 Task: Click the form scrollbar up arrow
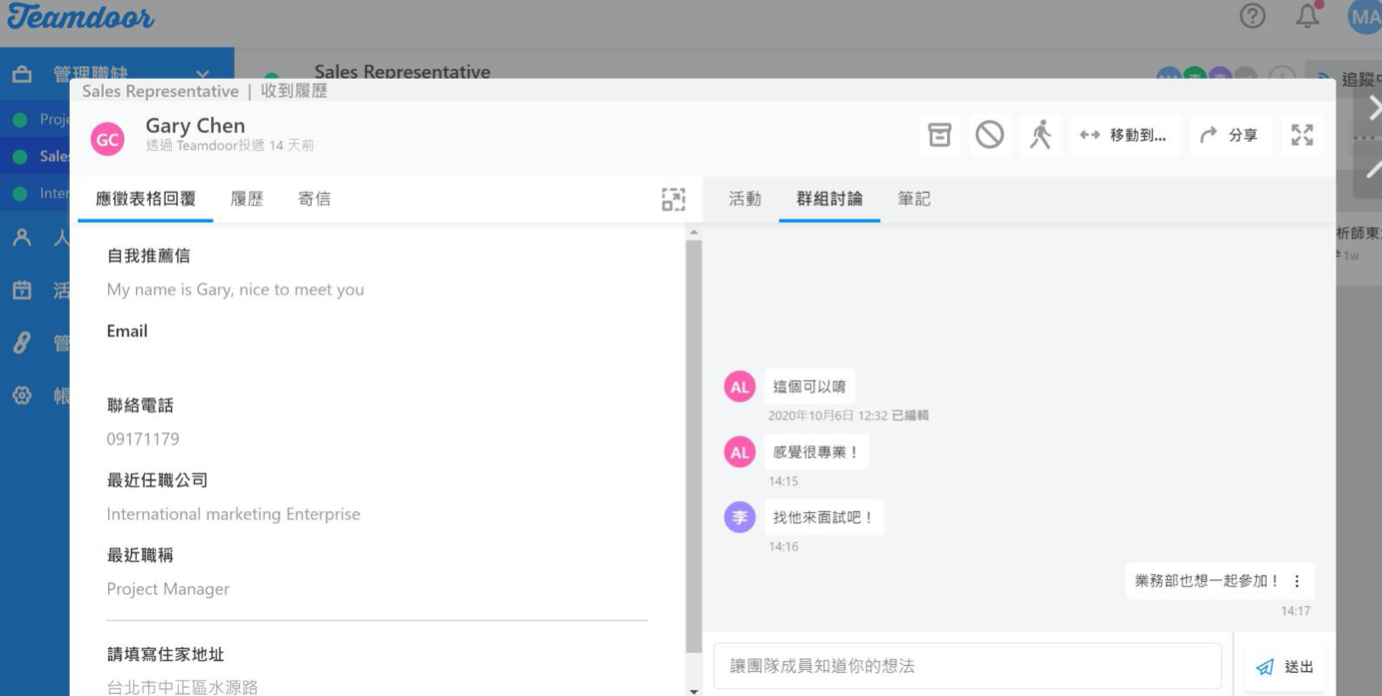coord(694,232)
